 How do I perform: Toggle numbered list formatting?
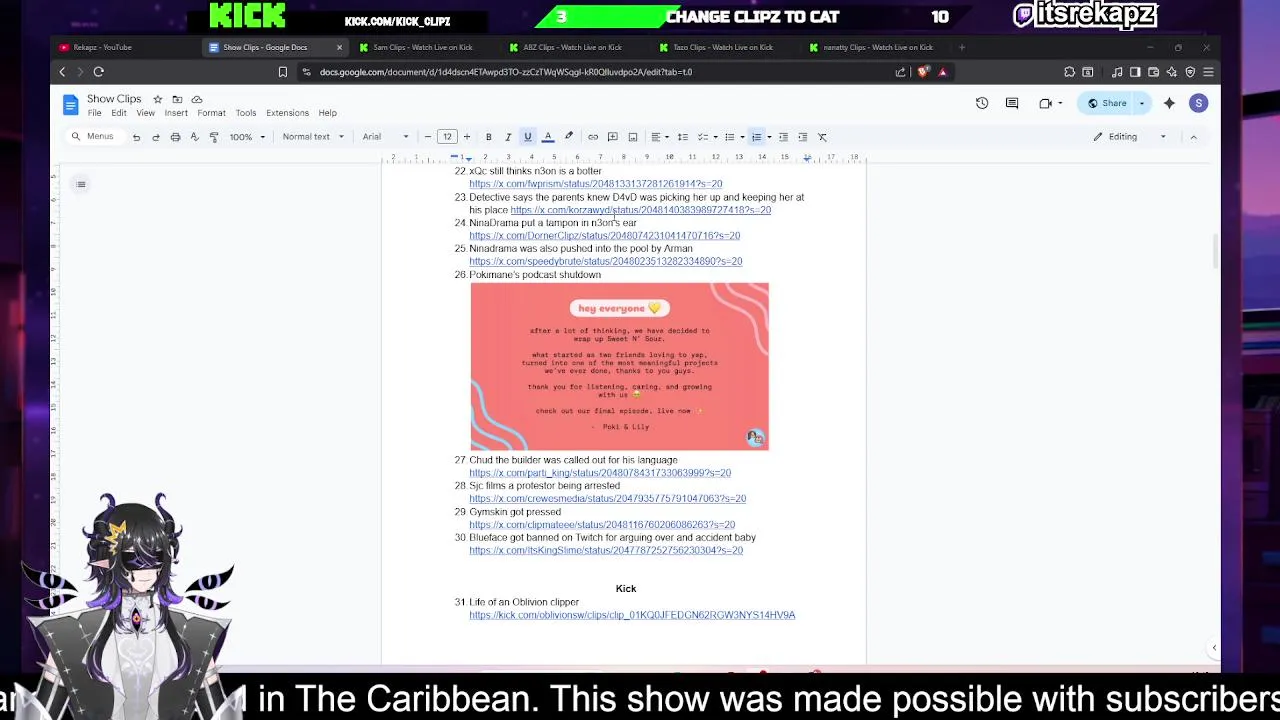tap(756, 137)
